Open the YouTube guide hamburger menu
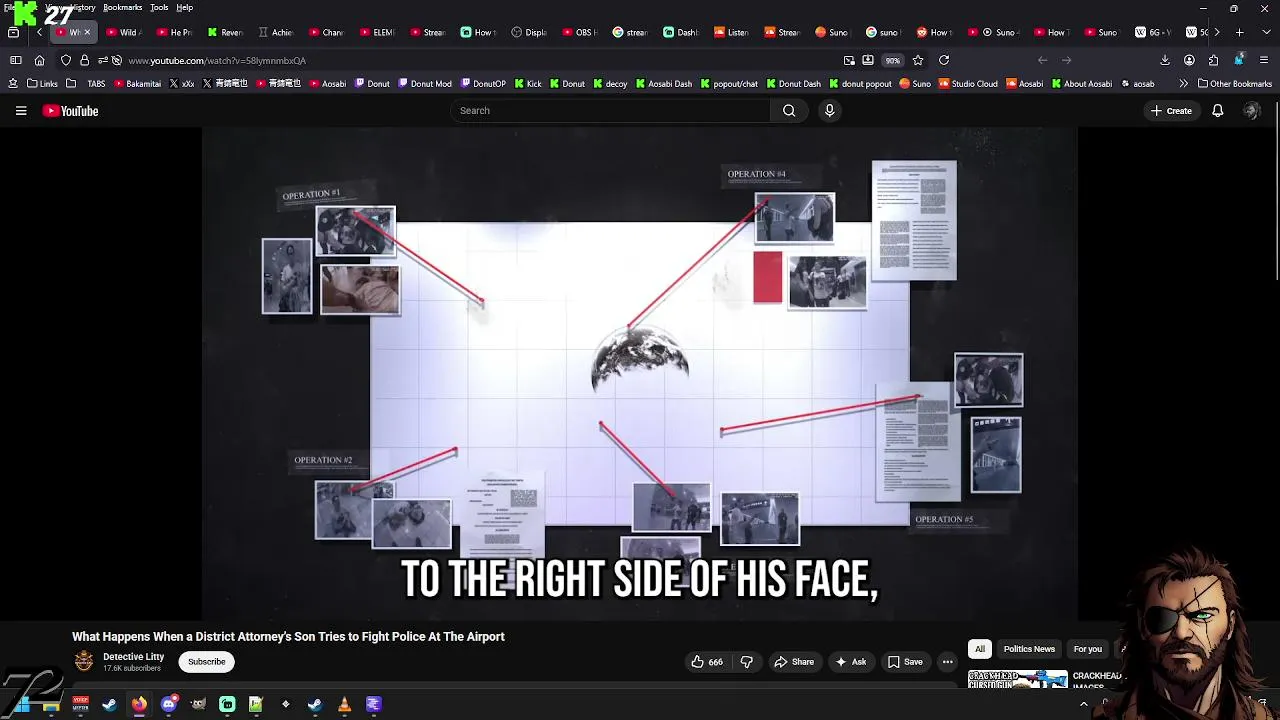1280x720 pixels. click(x=21, y=111)
